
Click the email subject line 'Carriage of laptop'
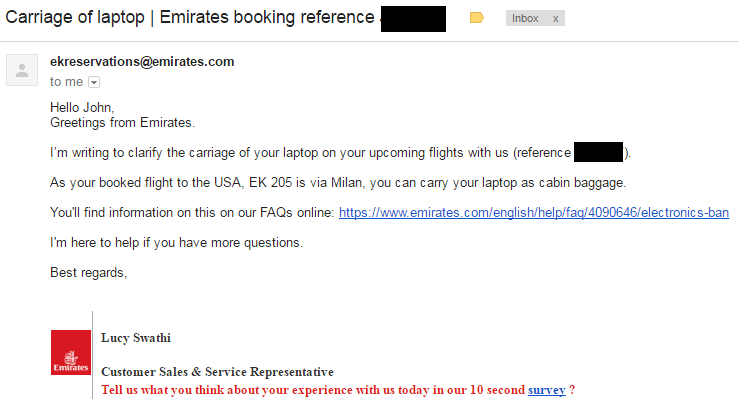[x=74, y=17]
